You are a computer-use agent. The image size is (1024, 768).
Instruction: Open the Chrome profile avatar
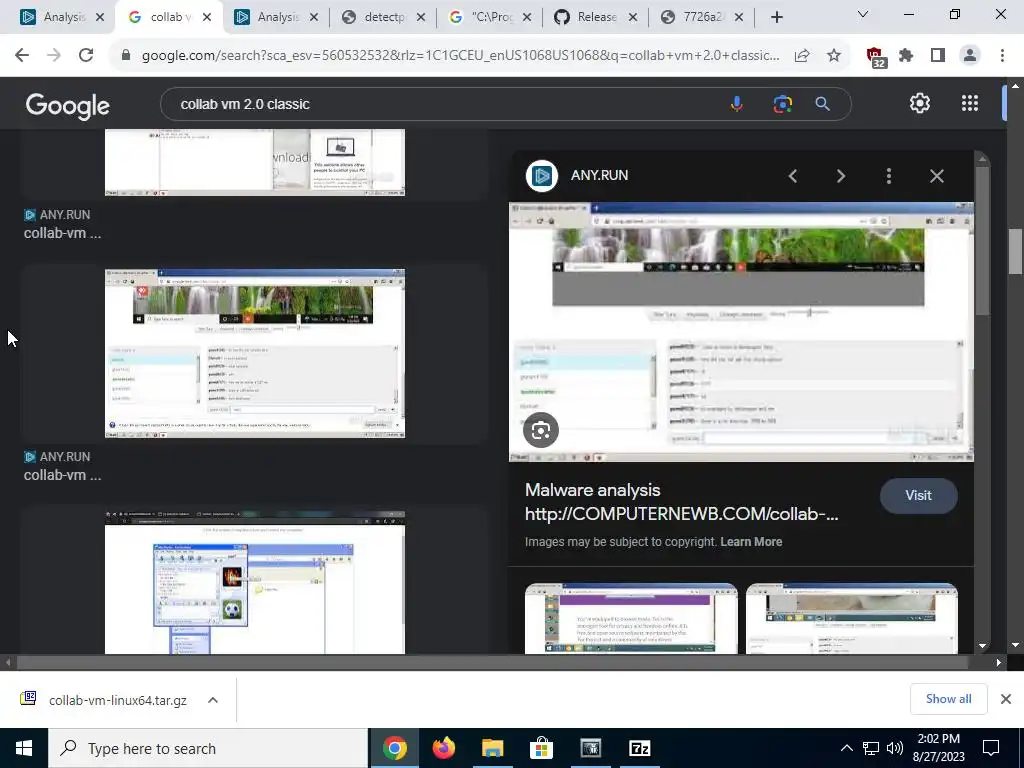tap(970, 56)
